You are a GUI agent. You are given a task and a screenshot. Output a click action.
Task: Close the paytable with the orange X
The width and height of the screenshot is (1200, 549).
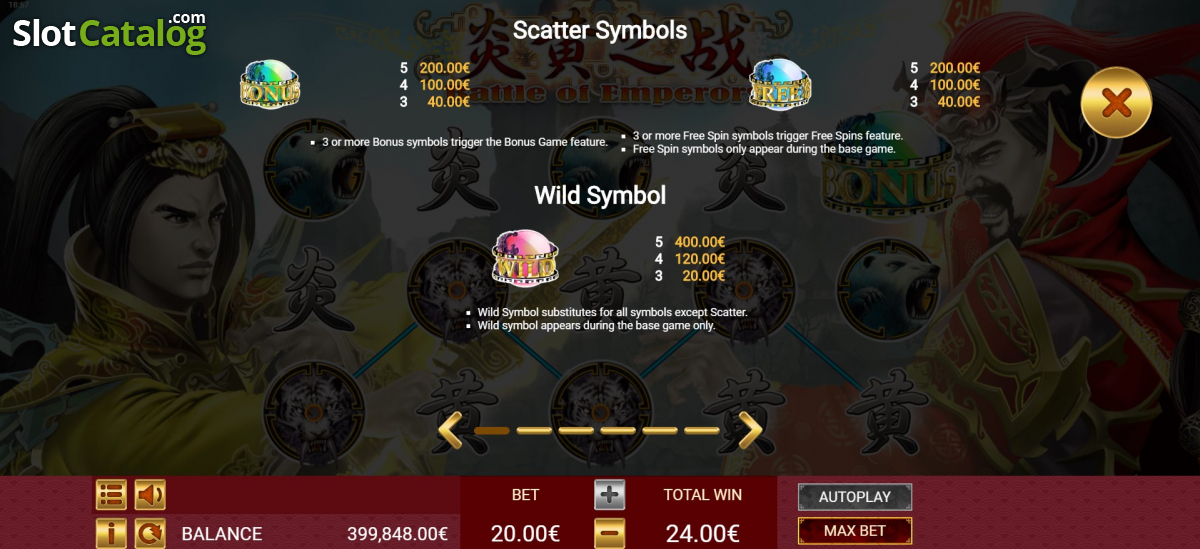(1116, 102)
